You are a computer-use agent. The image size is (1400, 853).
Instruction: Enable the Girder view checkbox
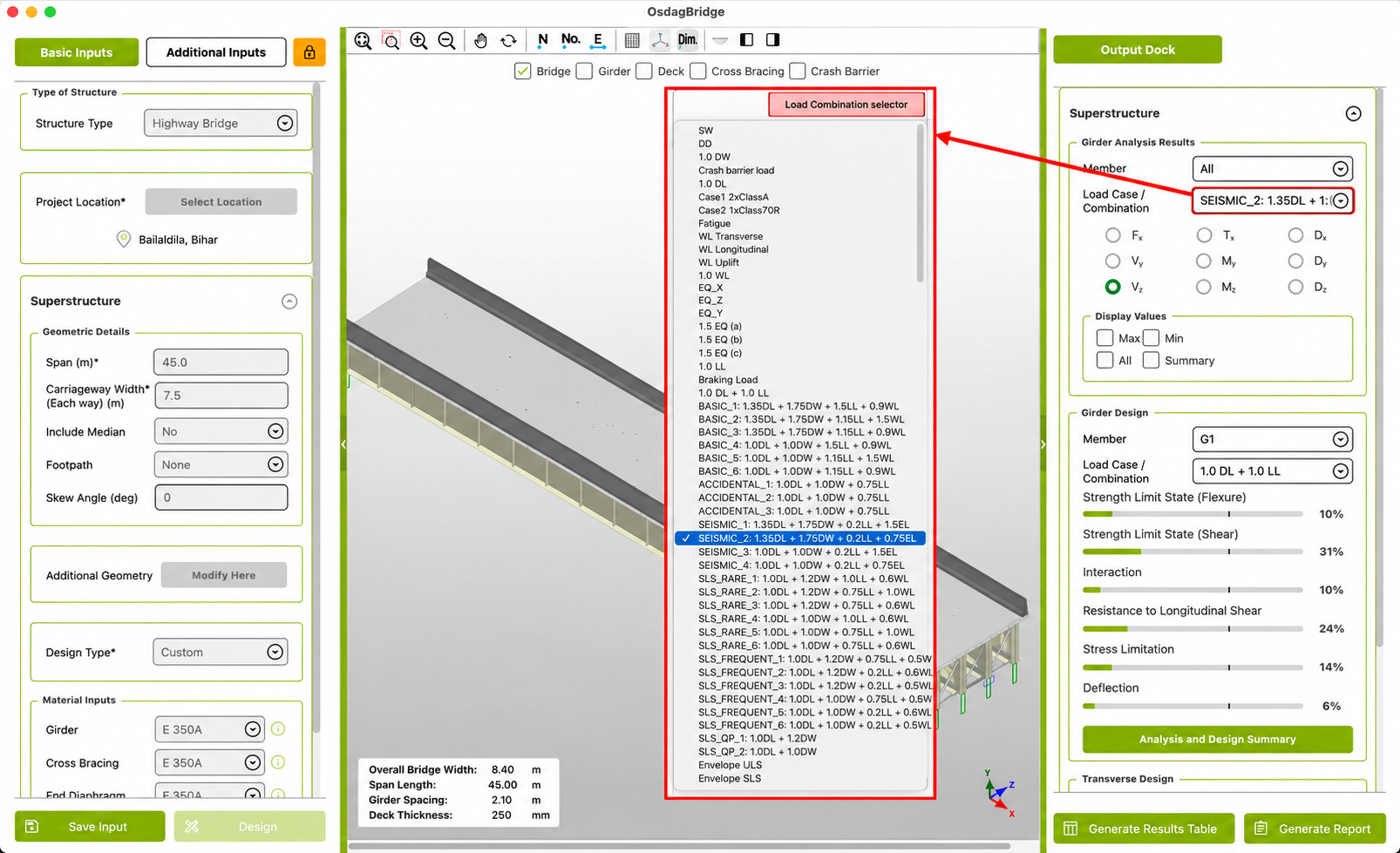click(584, 71)
